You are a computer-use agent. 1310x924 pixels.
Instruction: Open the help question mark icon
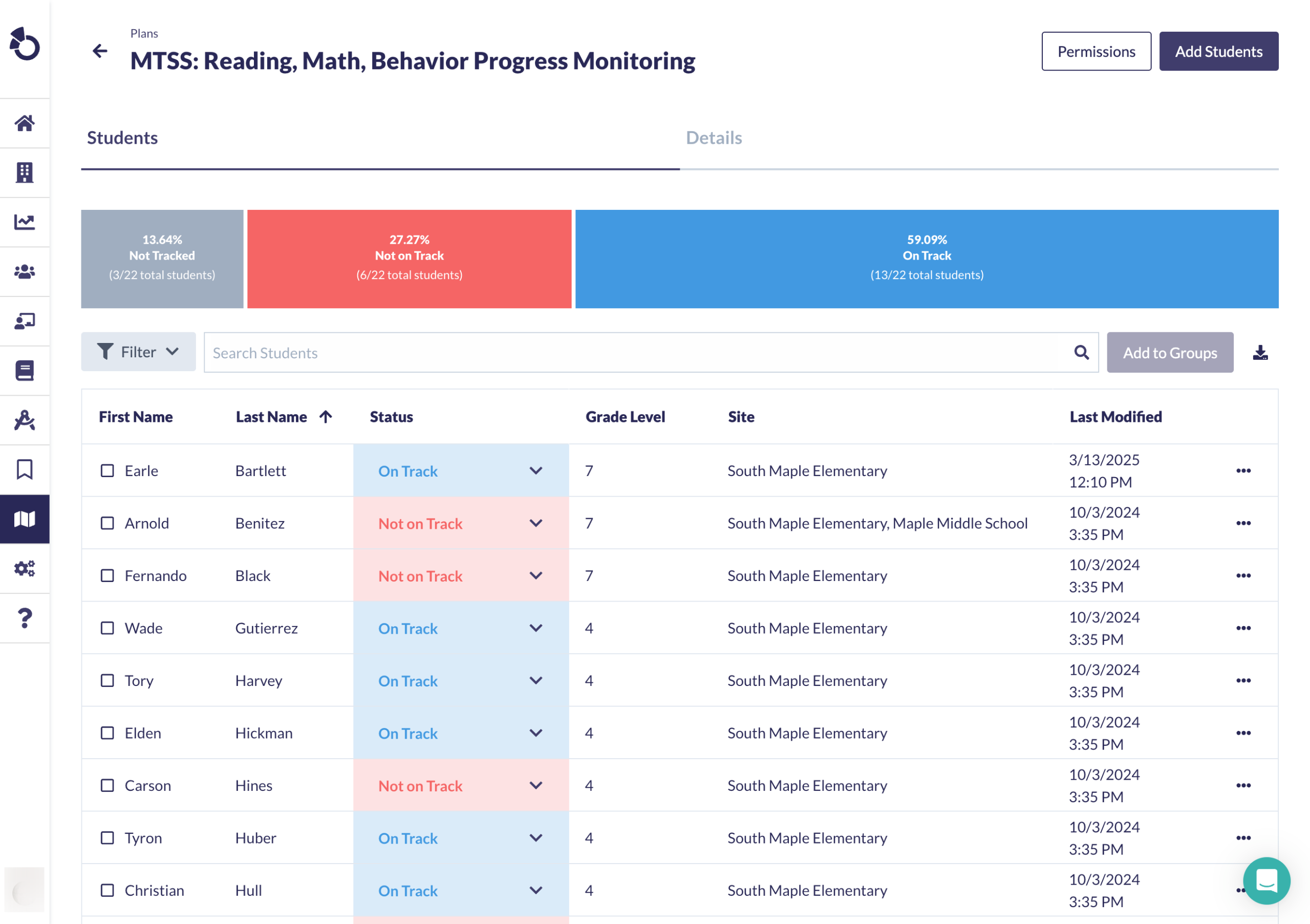(x=25, y=618)
